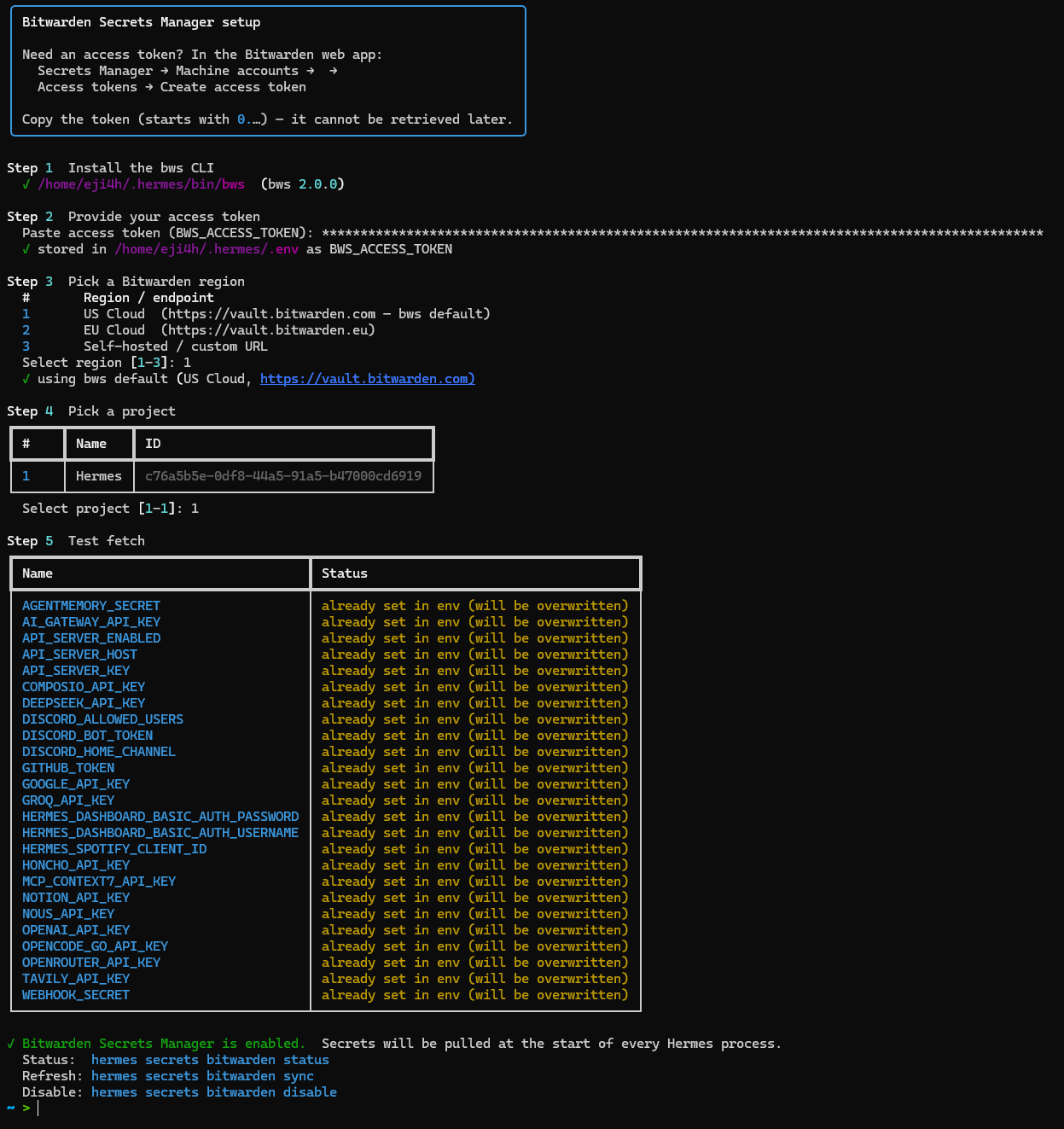Image resolution: width=1064 pixels, height=1129 pixels.
Task: Click the 'Step 4 Pick a project' heading
Action: 91,411
